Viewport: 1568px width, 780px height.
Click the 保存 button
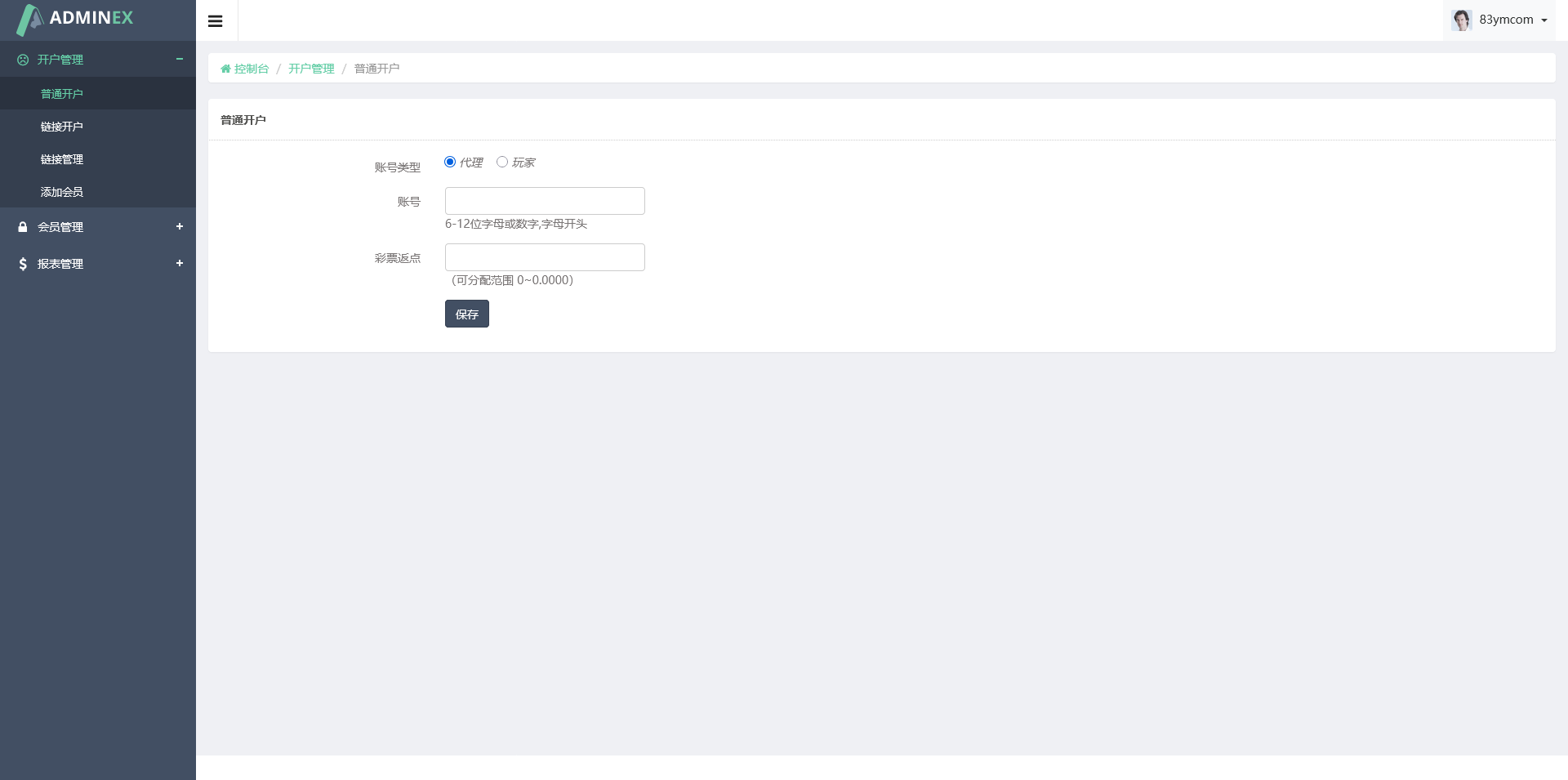coord(467,314)
